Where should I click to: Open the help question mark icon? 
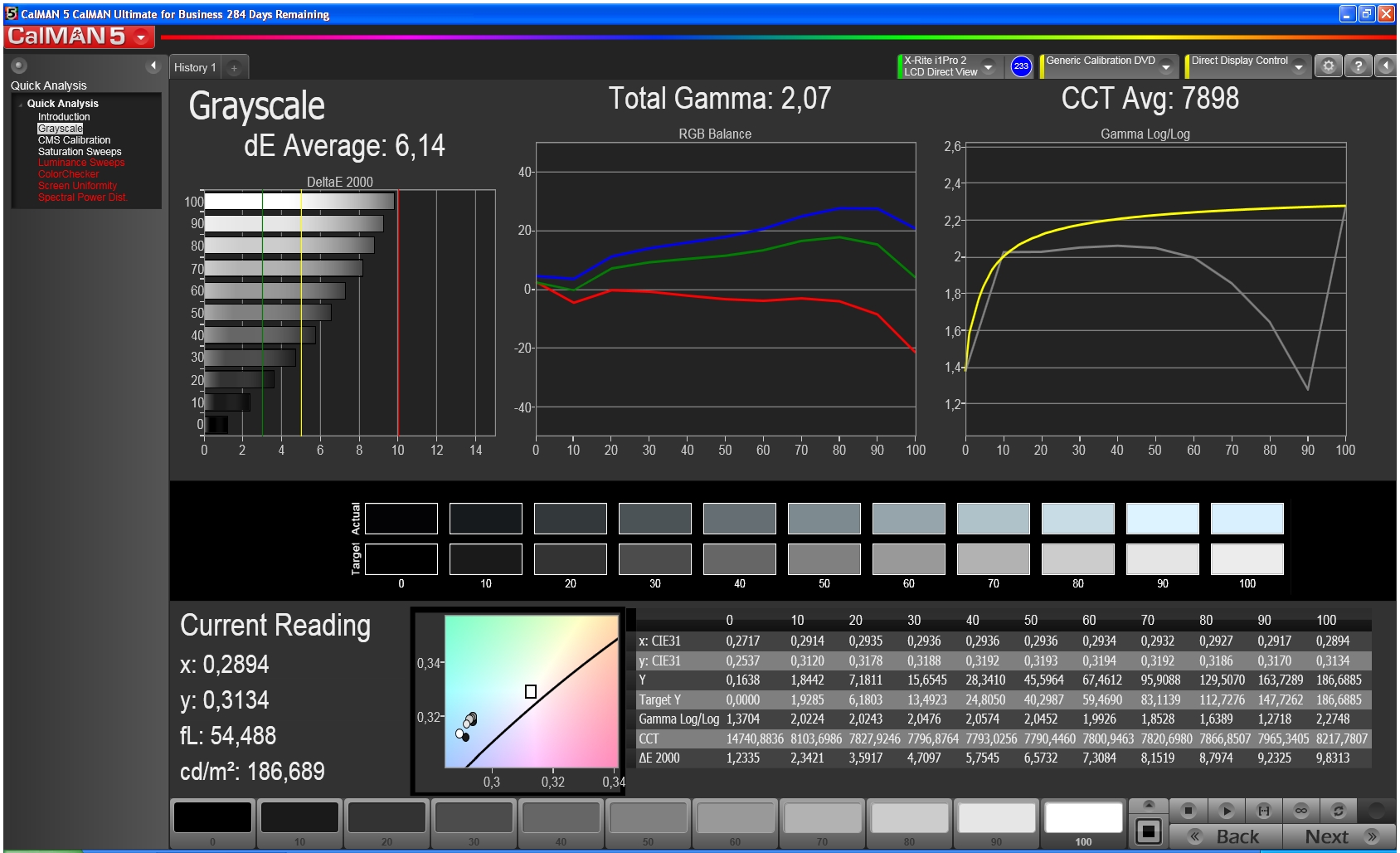(1358, 66)
